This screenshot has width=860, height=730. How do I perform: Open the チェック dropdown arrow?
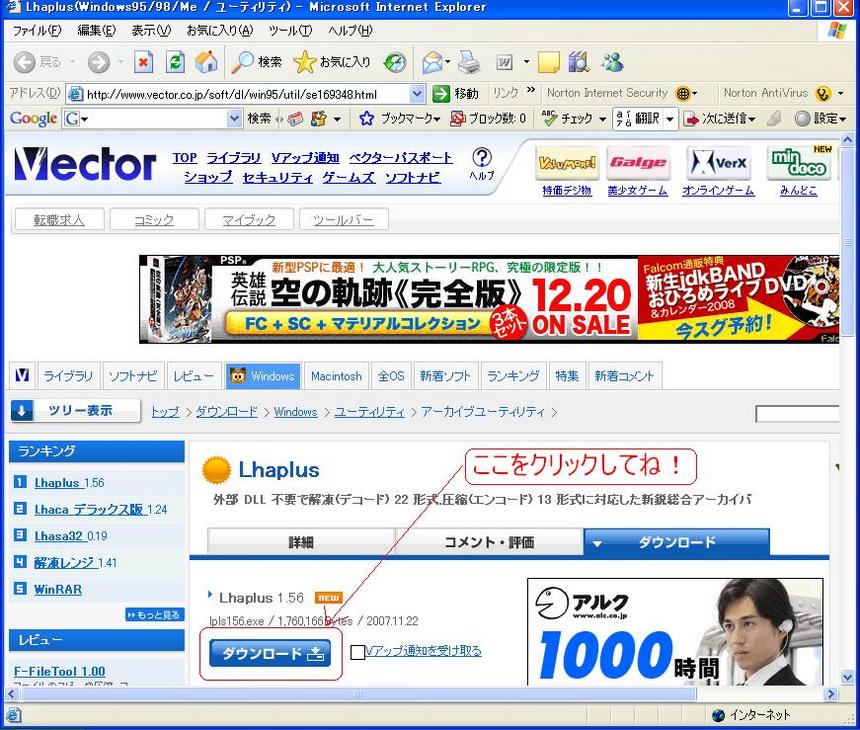point(602,119)
